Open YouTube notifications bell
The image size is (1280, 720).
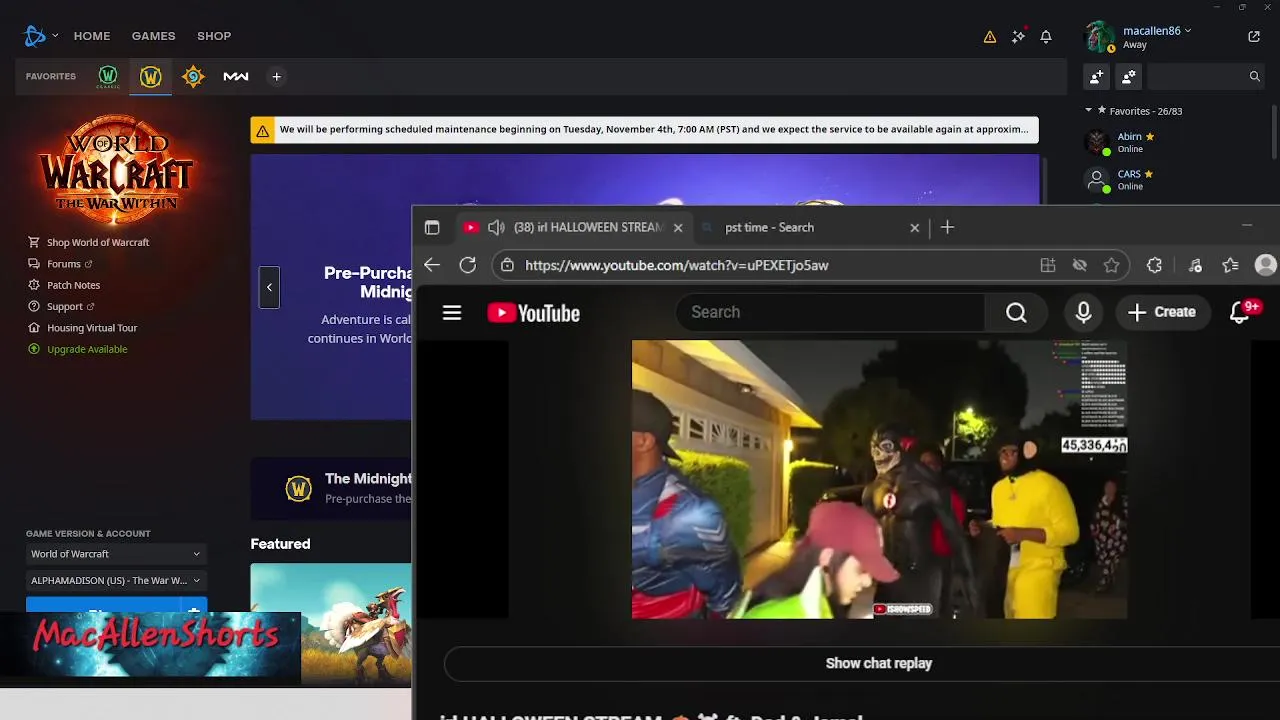[1240, 313]
